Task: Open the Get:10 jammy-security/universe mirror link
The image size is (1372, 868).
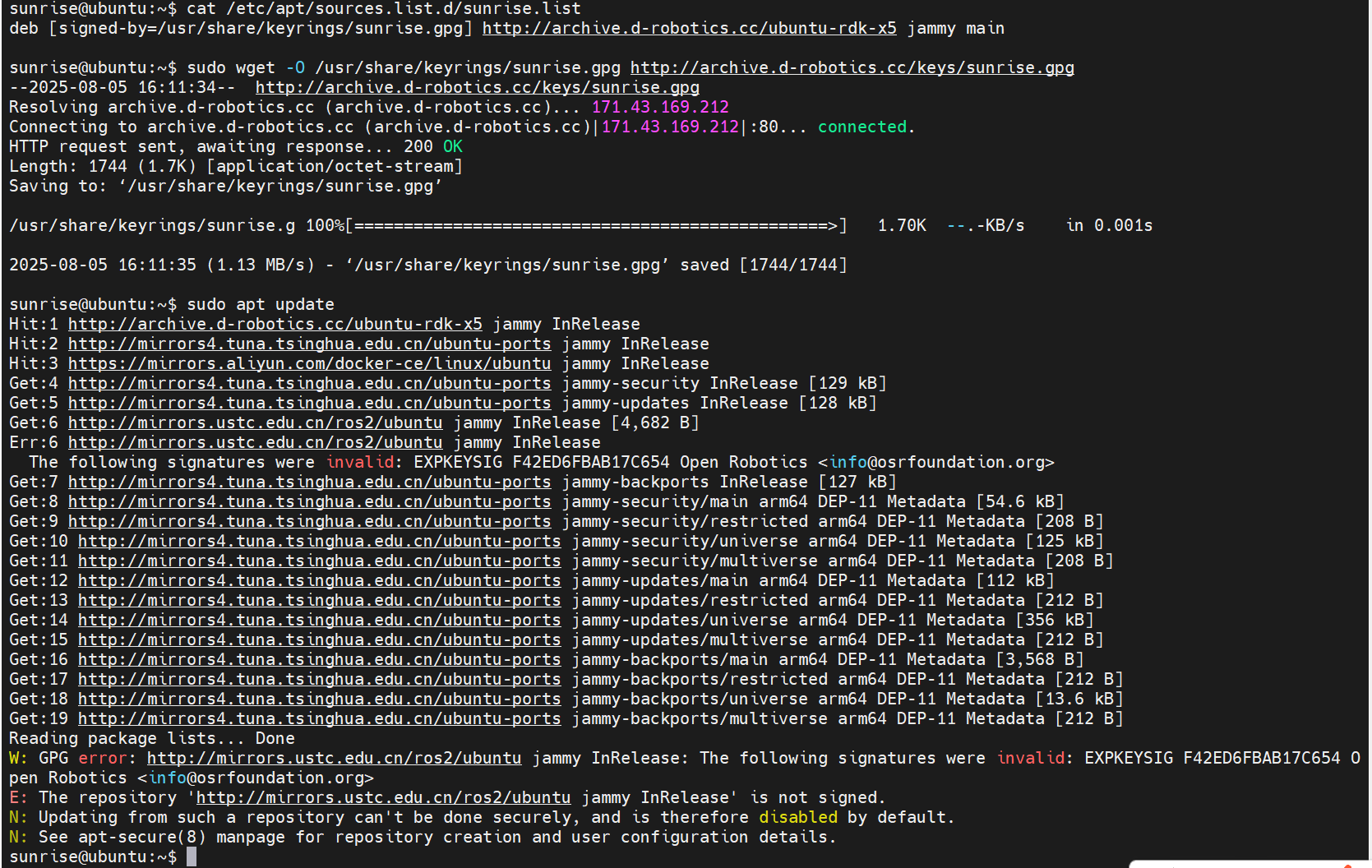Action: pos(319,542)
